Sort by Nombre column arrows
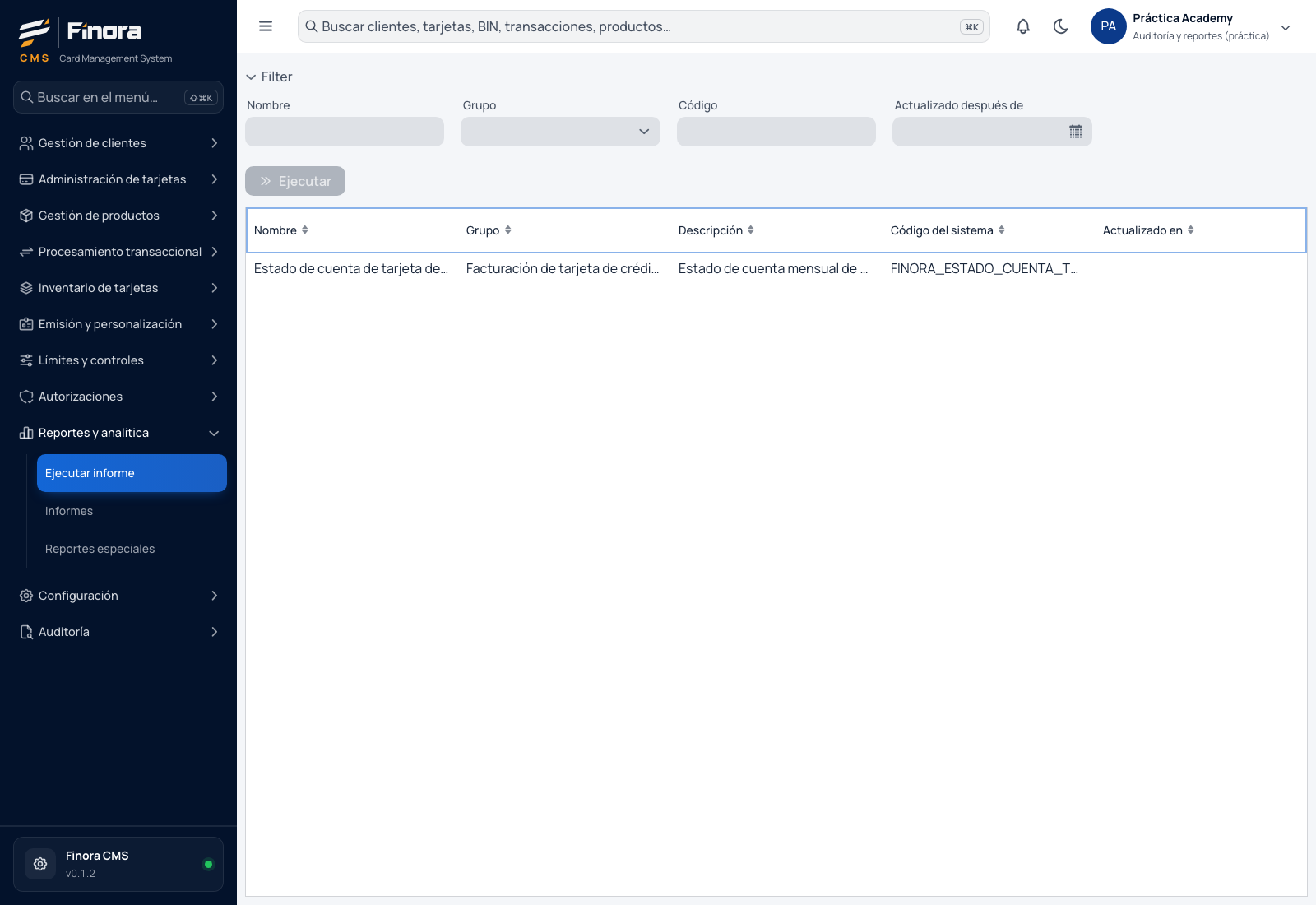This screenshot has height=905, width=1316. pos(305,230)
